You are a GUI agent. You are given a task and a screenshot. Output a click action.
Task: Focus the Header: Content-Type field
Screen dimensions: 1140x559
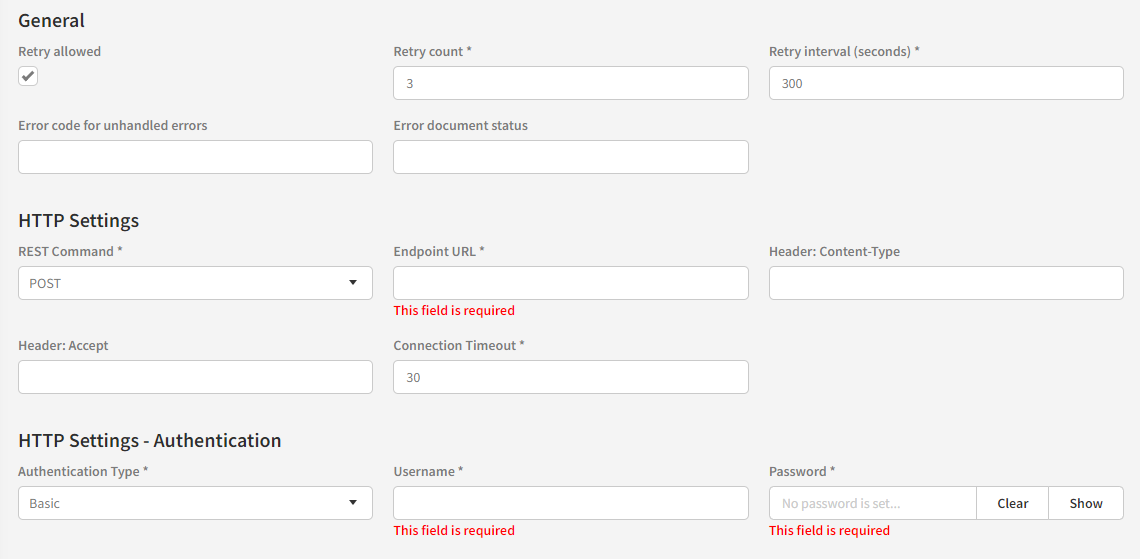tap(945, 283)
